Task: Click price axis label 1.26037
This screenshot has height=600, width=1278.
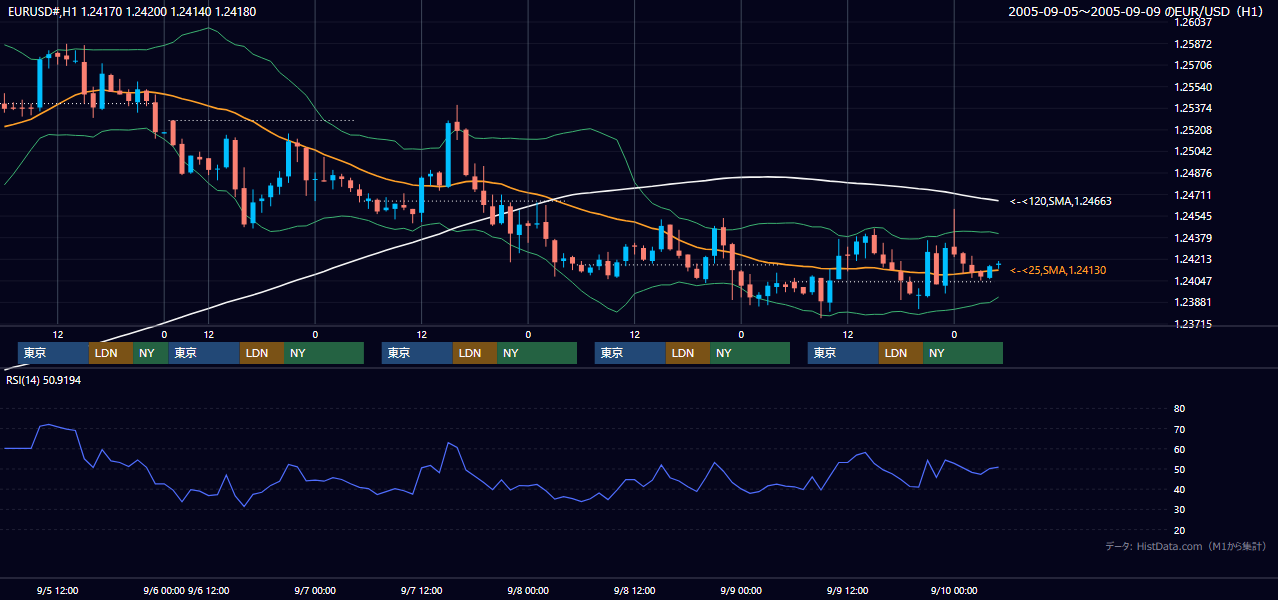Action: point(1193,22)
